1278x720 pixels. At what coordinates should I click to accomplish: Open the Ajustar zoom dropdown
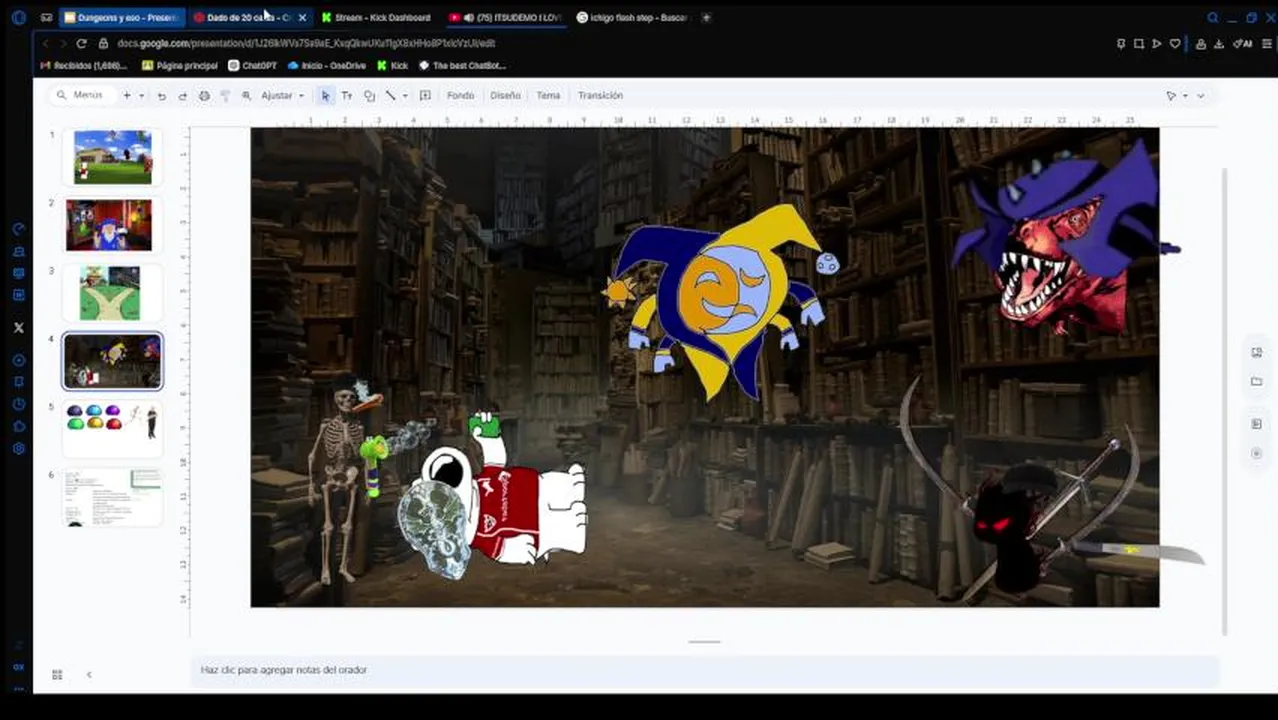(282, 96)
